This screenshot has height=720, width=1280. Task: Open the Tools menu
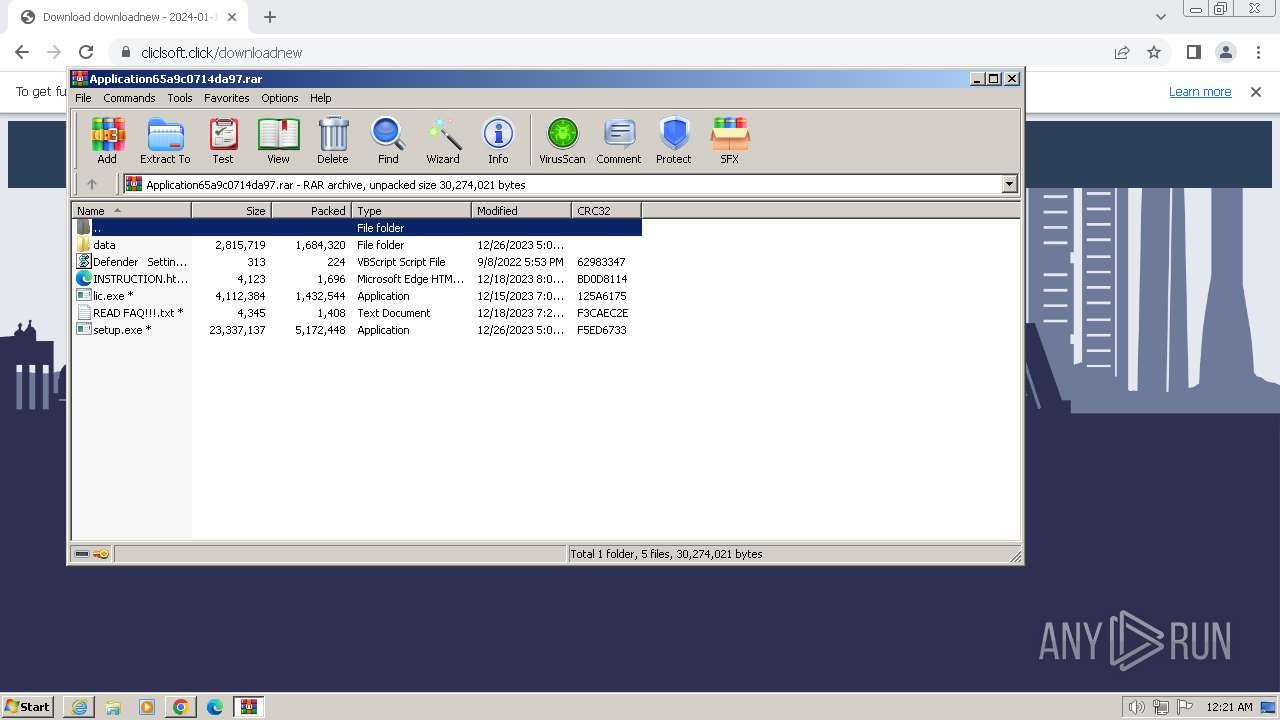pyautogui.click(x=180, y=98)
